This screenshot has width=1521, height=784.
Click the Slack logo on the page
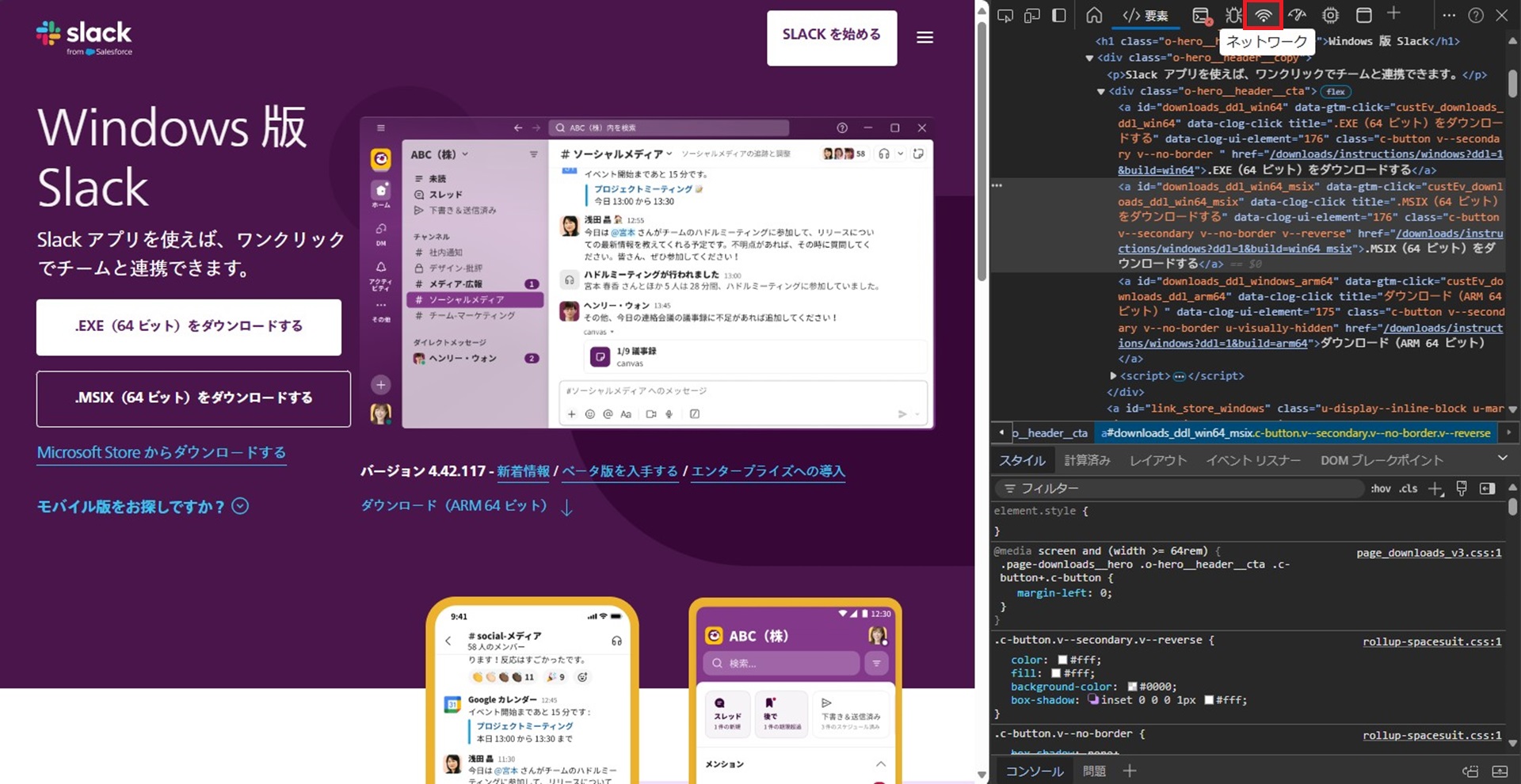(84, 38)
